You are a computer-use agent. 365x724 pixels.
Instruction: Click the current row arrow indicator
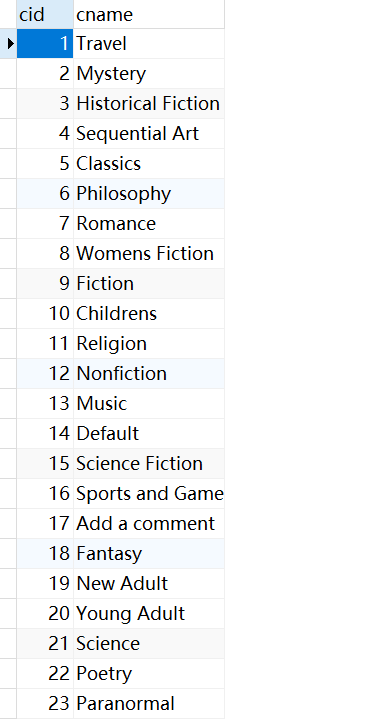(x=11, y=44)
